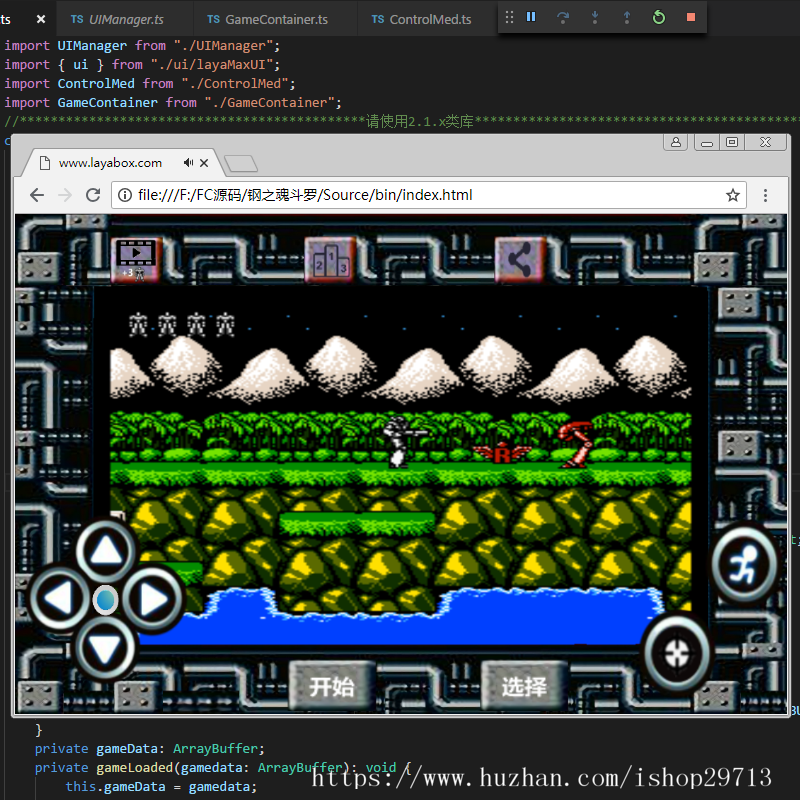The image size is (800, 800).
Task: Bookmark this page with the star icon
Action: click(733, 195)
